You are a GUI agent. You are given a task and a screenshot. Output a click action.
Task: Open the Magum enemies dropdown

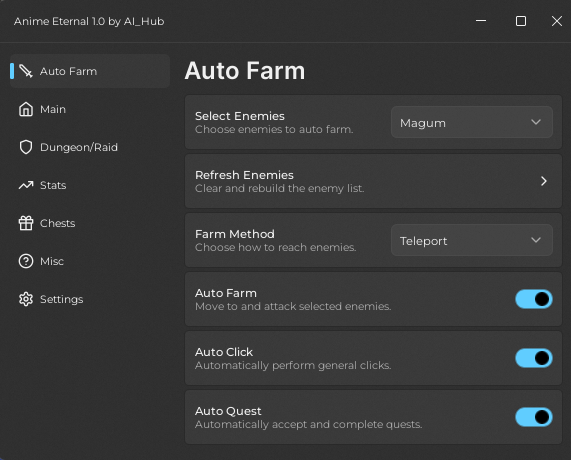pos(472,122)
